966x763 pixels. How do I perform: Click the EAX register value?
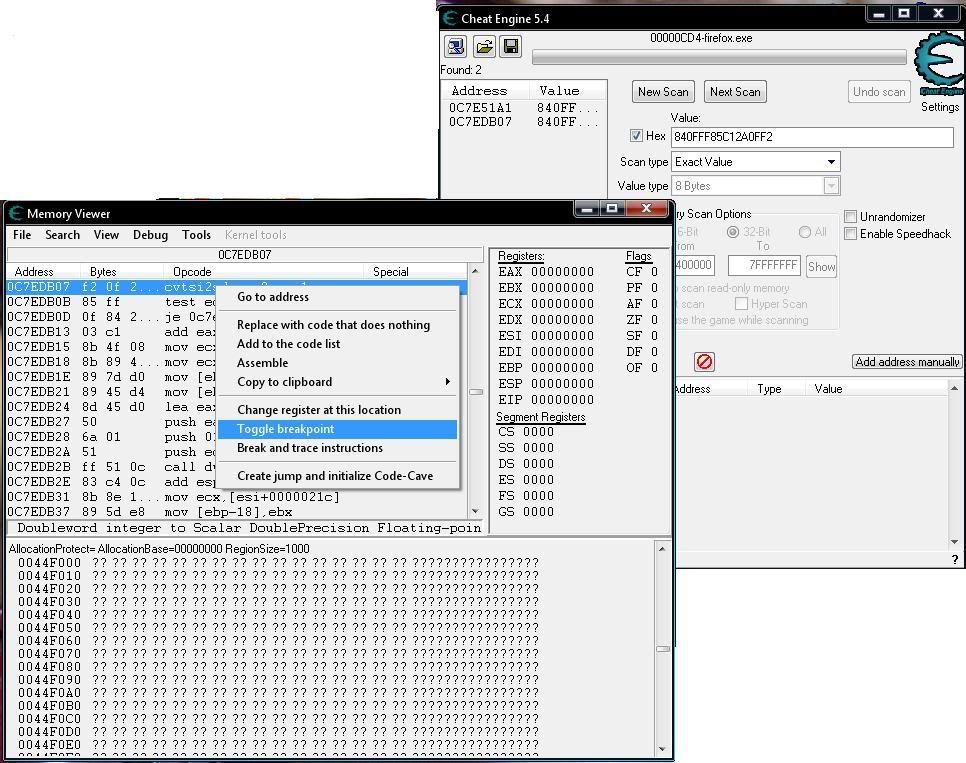pos(562,272)
